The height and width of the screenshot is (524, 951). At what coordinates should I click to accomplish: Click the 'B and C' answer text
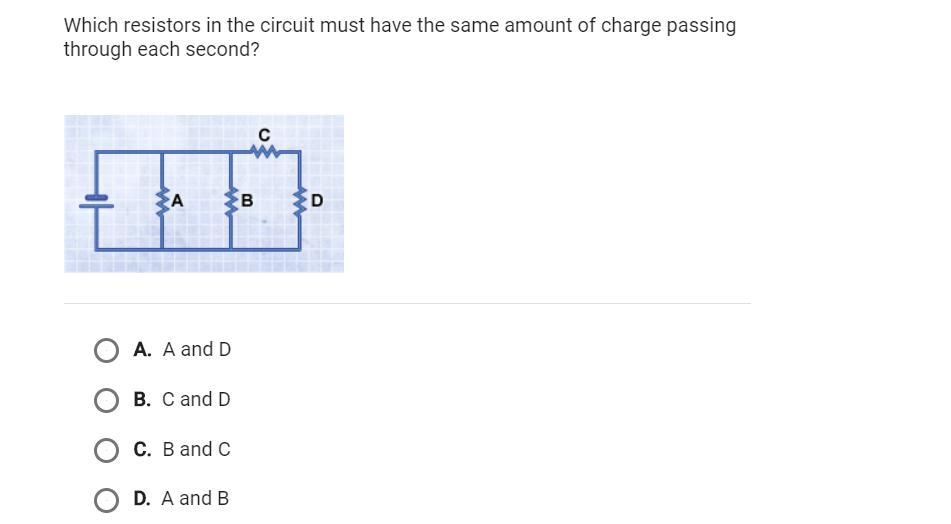click(196, 450)
